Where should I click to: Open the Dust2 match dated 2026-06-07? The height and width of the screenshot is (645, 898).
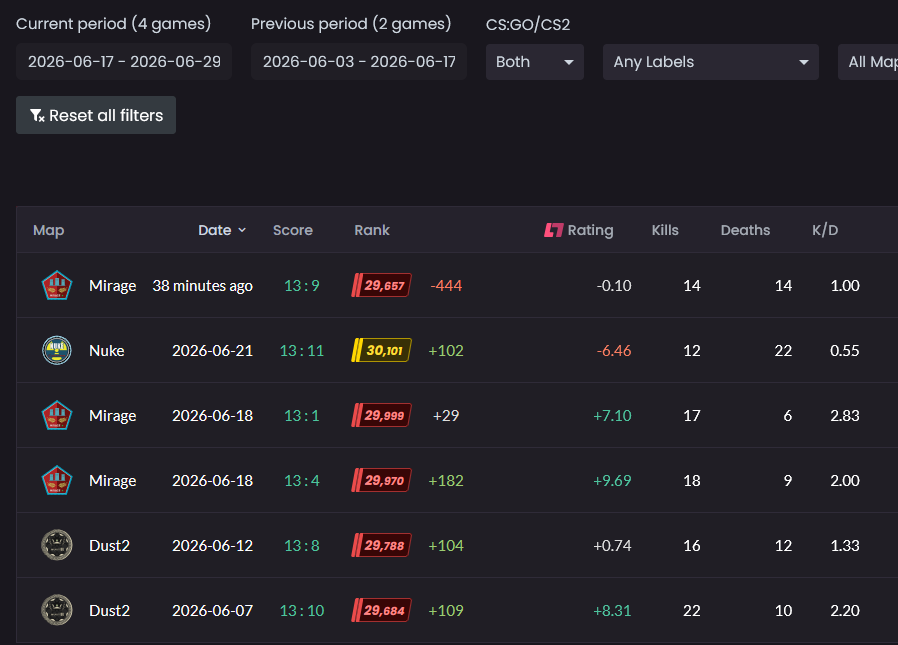(x=457, y=610)
